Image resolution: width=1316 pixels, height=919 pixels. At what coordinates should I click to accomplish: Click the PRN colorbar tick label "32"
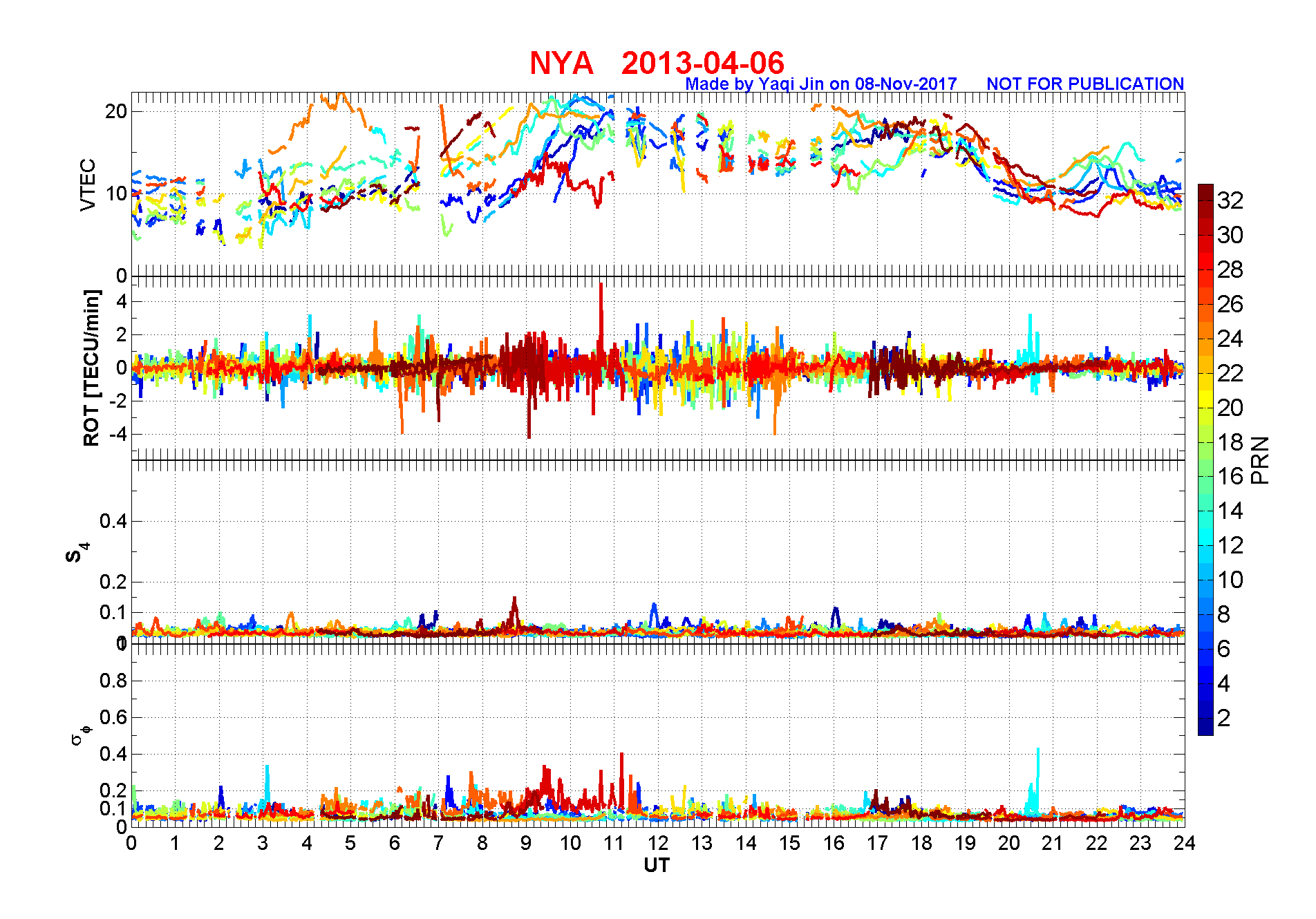pyautogui.click(x=1230, y=200)
